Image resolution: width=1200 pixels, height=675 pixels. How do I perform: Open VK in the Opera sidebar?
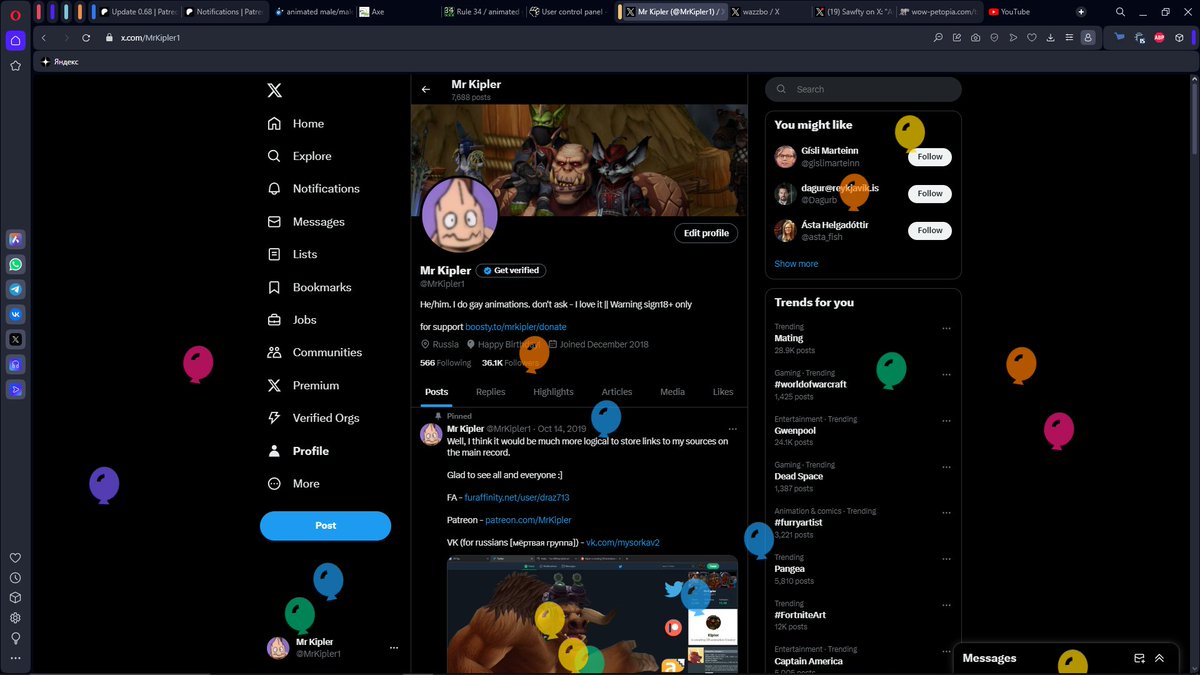click(15, 314)
